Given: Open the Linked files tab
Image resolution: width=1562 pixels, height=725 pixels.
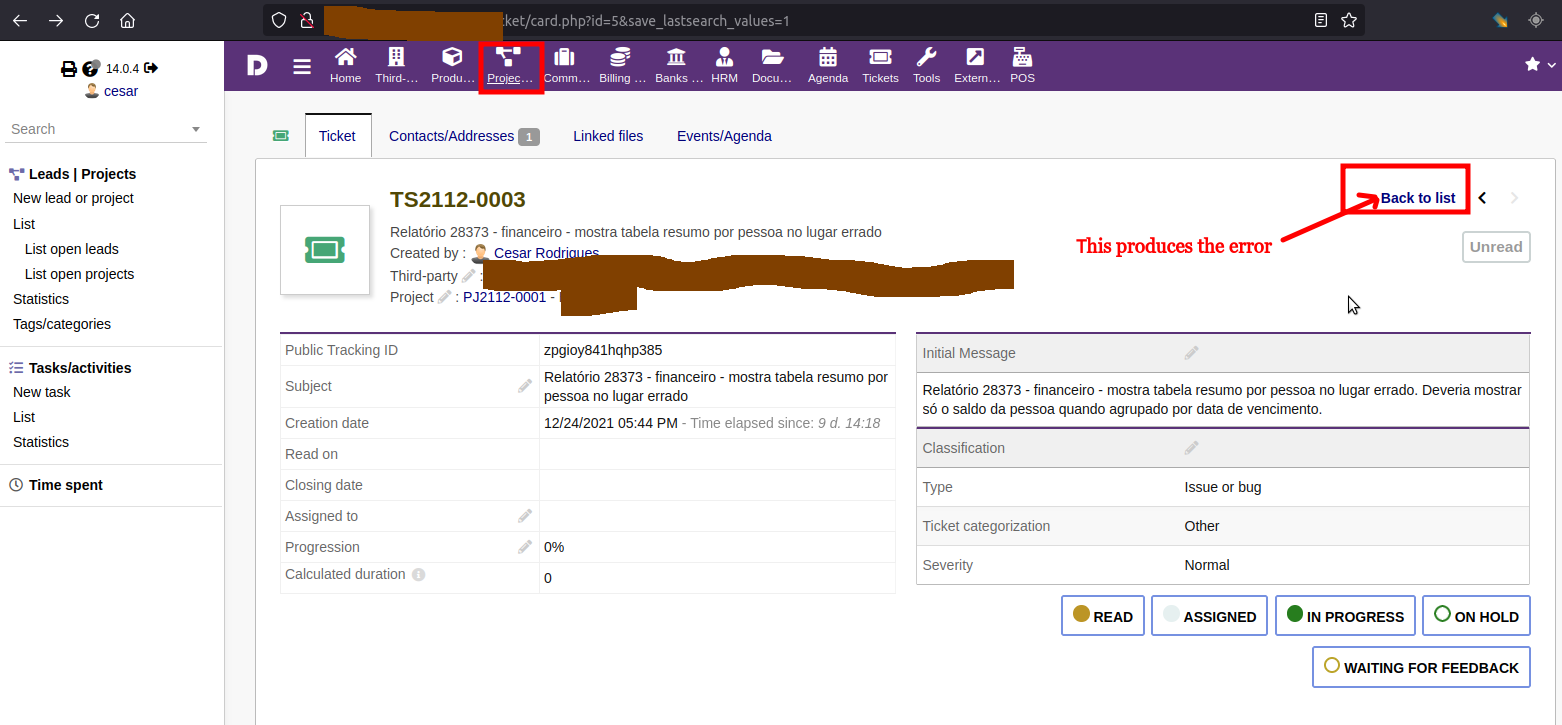Looking at the screenshot, I should pyautogui.click(x=608, y=135).
